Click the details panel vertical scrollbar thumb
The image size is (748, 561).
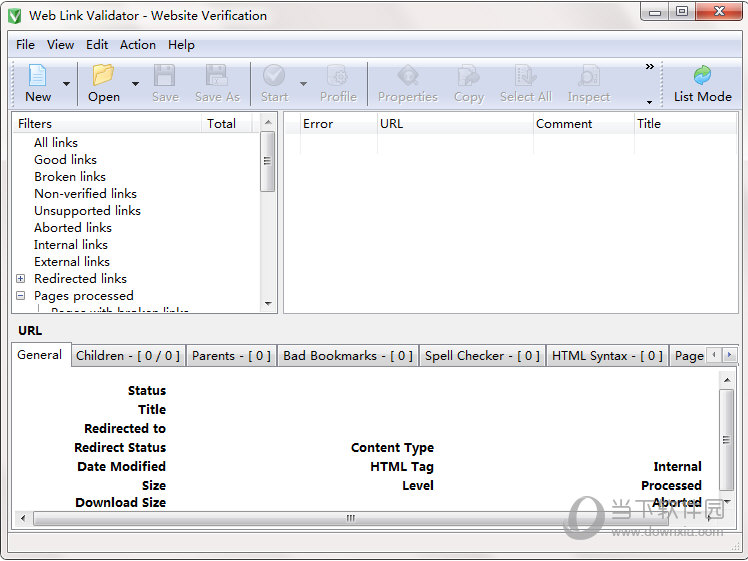point(726,440)
